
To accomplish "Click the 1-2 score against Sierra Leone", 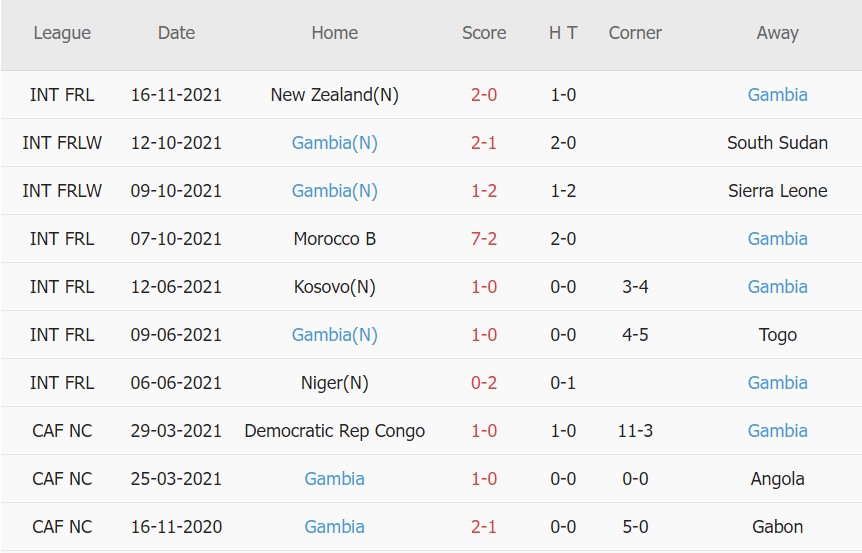I will point(484,191).
